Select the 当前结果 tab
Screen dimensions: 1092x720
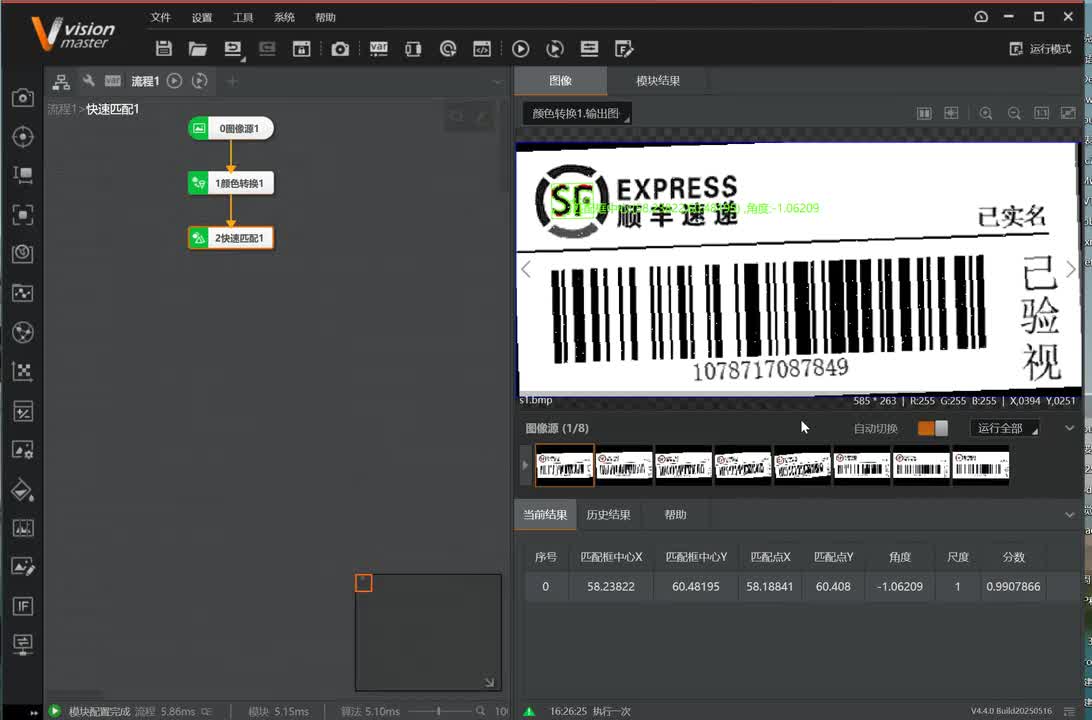coord(545,515)
